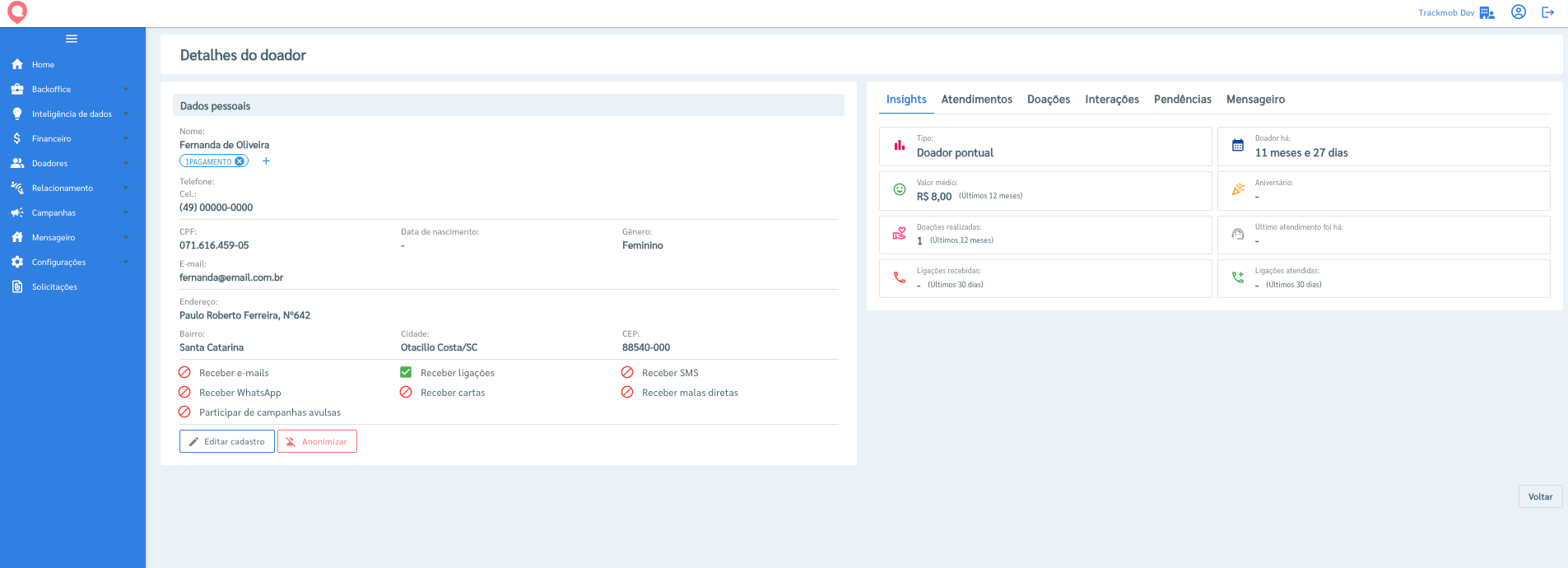Click the organization building icon near Trackmob Dev
The image size is (1568, 568).
click(1487, 12)
